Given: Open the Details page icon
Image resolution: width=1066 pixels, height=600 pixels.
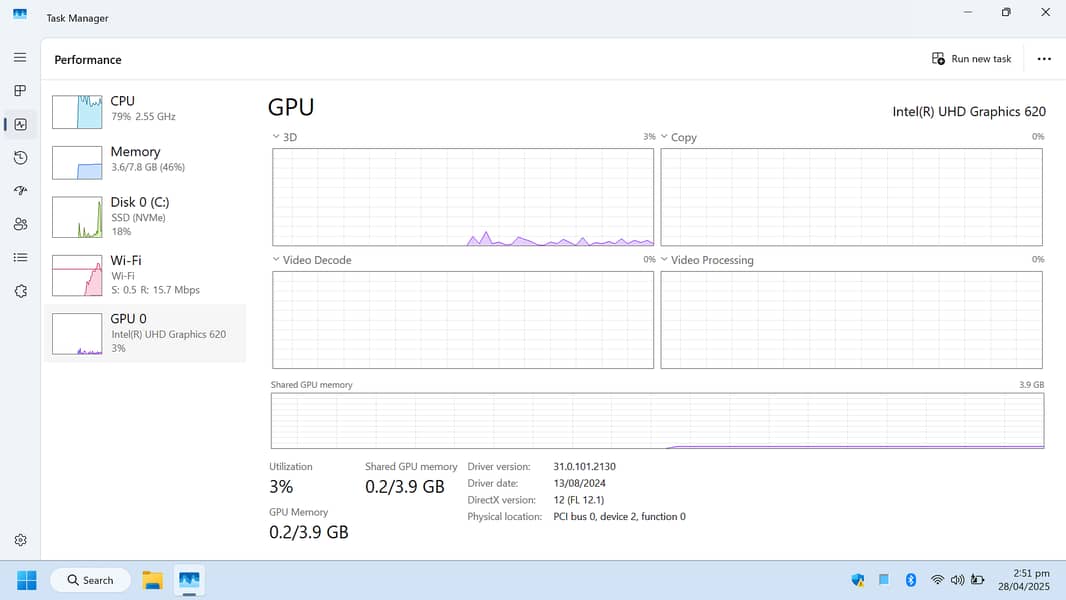Looking at the screenshot, I should (20, 258).
